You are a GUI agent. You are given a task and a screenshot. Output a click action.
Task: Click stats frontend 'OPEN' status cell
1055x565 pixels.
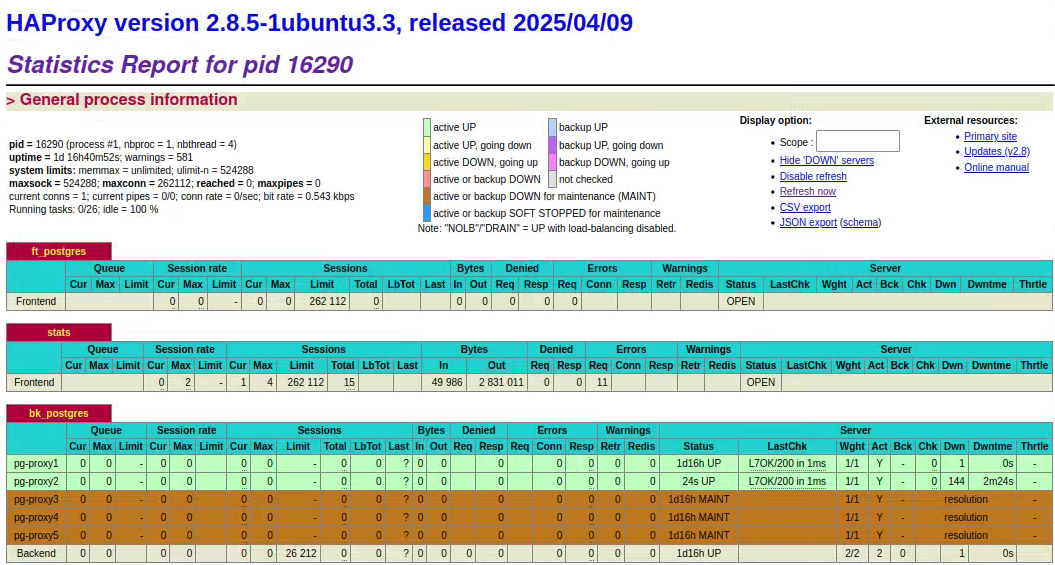761,382
